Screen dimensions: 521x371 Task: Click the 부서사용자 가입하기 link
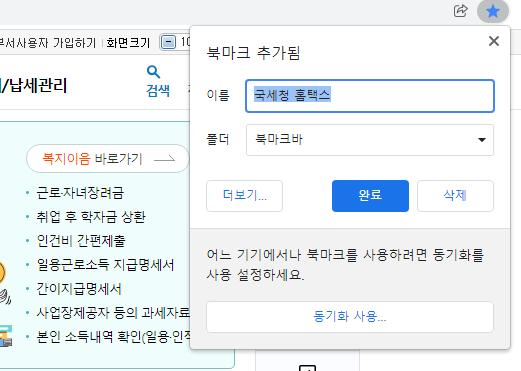click(x=48, y=43)
